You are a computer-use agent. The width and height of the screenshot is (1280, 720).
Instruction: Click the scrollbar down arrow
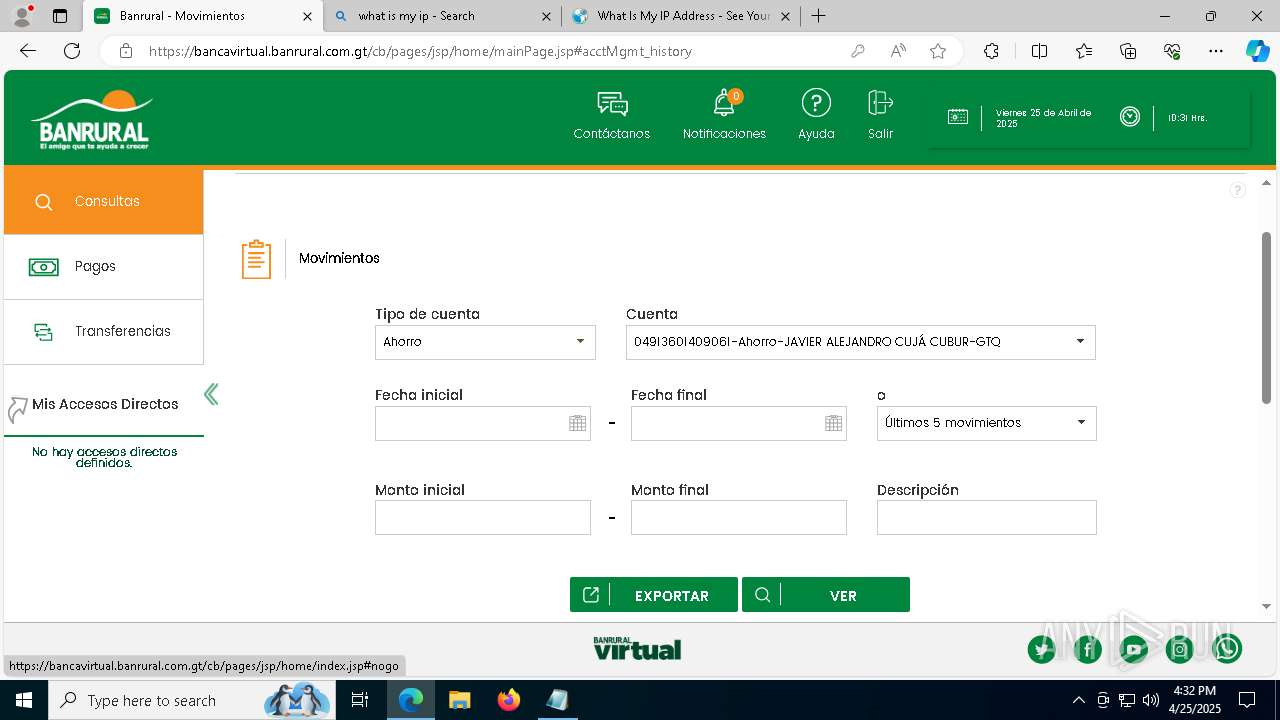(1266, 606)
